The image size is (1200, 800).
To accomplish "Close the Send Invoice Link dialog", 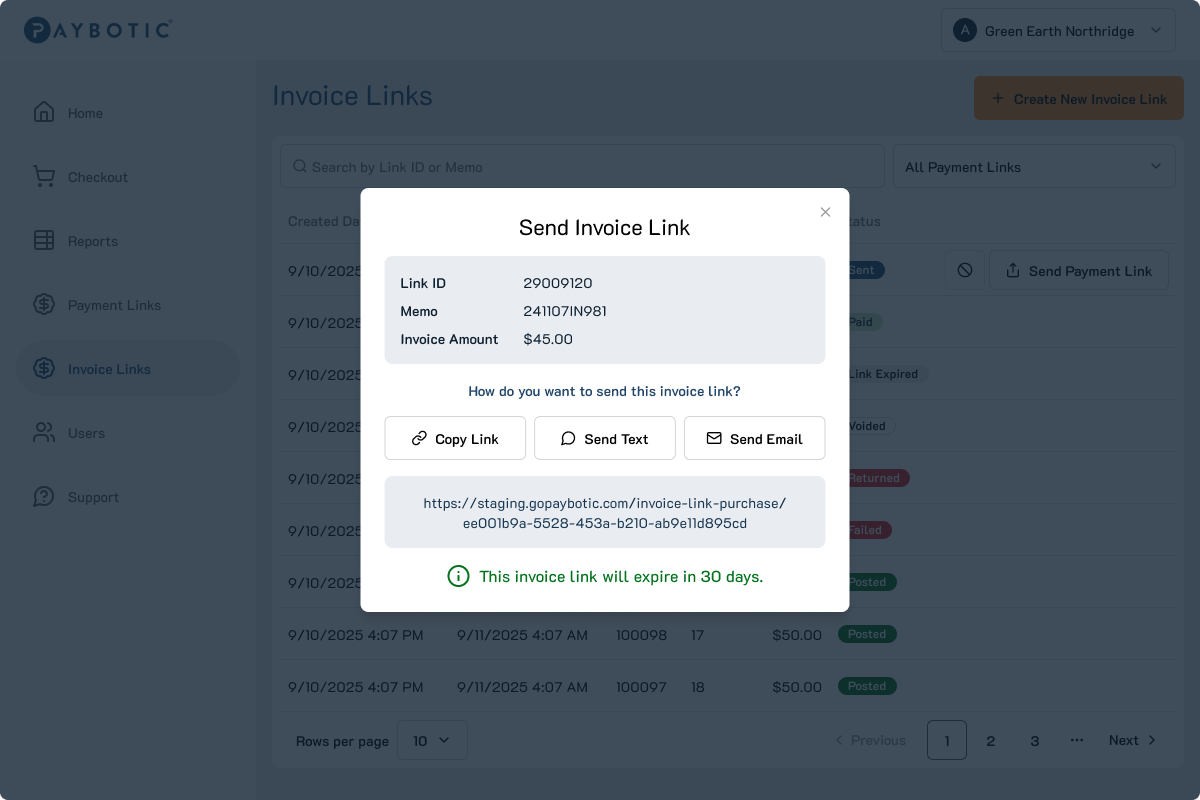I will [825, 212].
